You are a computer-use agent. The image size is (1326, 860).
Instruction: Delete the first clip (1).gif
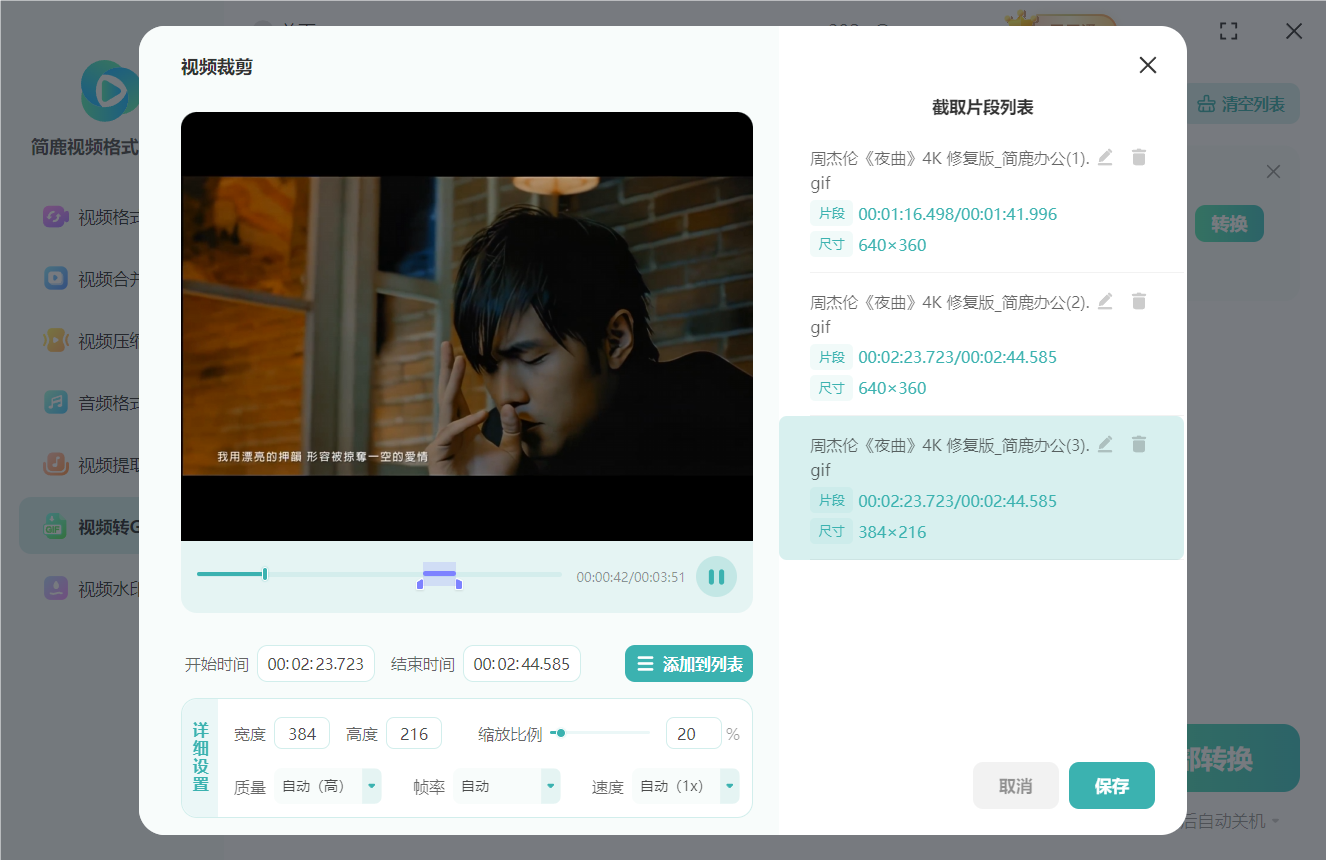pyautogui.click(x=1139, y=157)
